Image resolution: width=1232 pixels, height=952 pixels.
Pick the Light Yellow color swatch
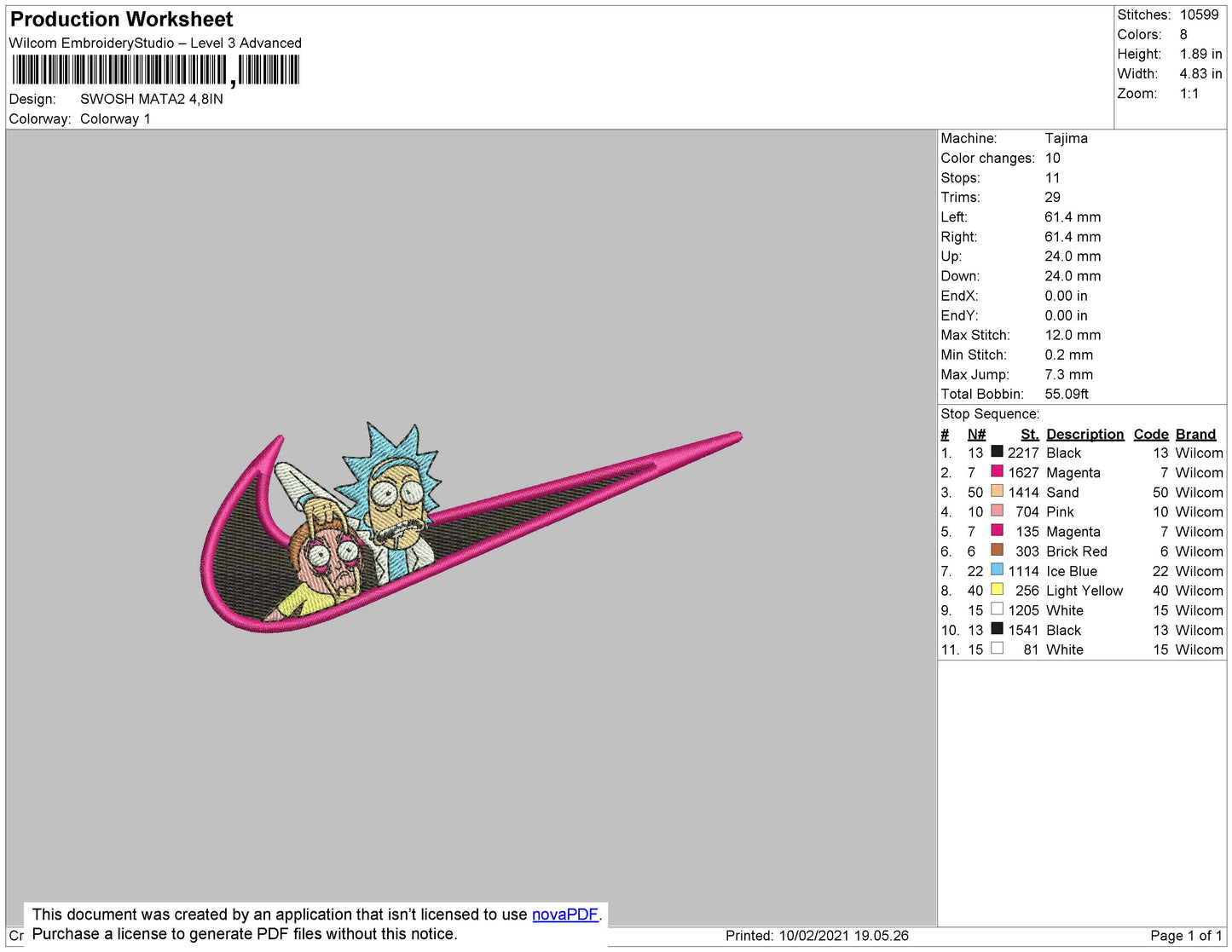click(997, 589)
